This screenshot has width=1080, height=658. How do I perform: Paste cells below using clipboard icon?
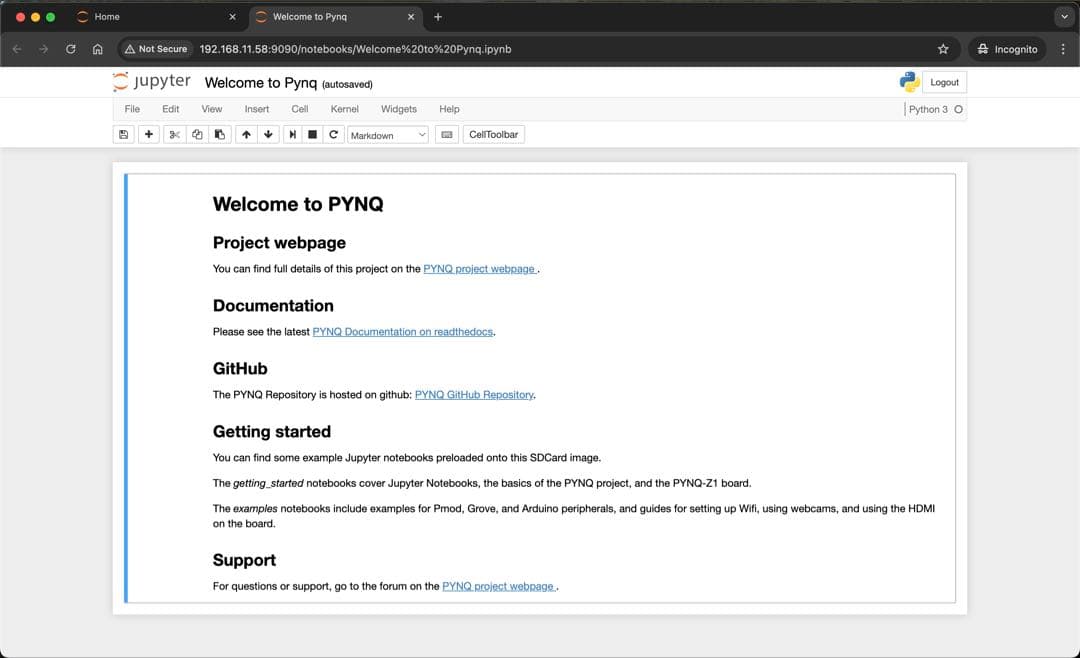[x=219, y=135]
